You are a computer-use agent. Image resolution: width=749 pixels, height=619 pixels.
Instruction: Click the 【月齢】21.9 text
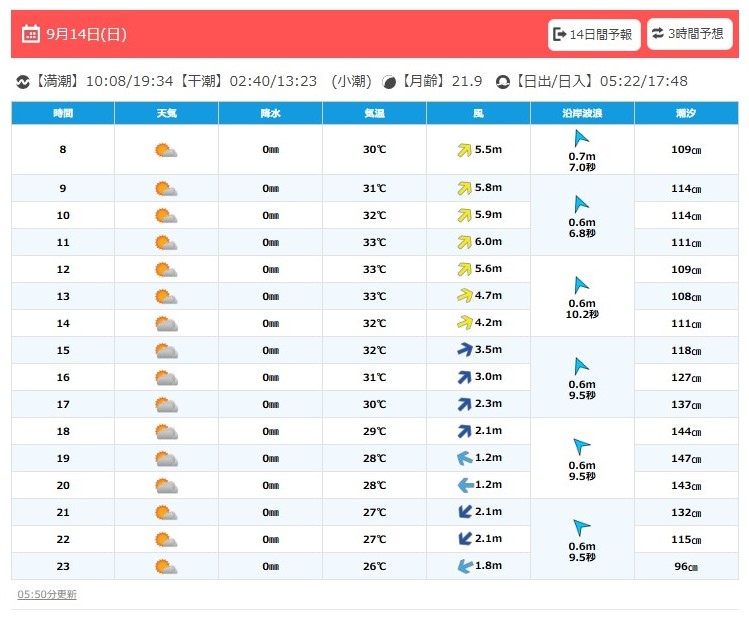click(440, 81)
